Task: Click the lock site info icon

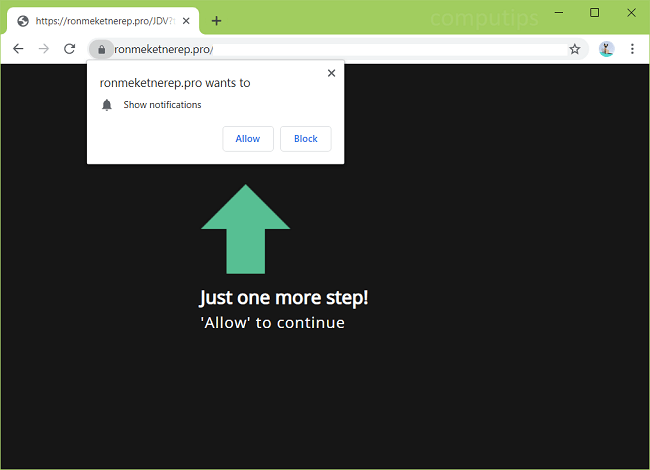Action: point(101,49)
